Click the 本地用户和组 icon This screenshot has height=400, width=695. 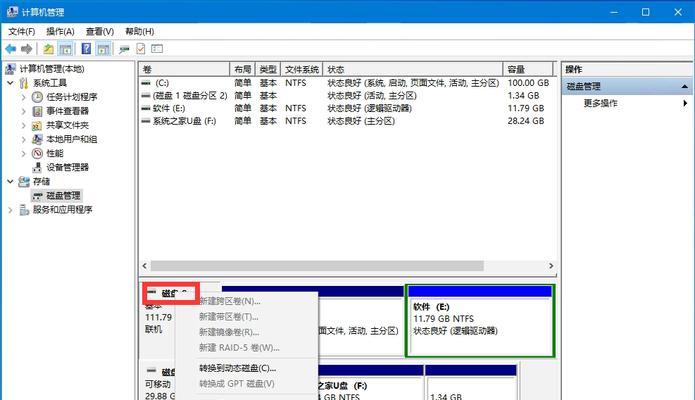[x=37, y=139]
